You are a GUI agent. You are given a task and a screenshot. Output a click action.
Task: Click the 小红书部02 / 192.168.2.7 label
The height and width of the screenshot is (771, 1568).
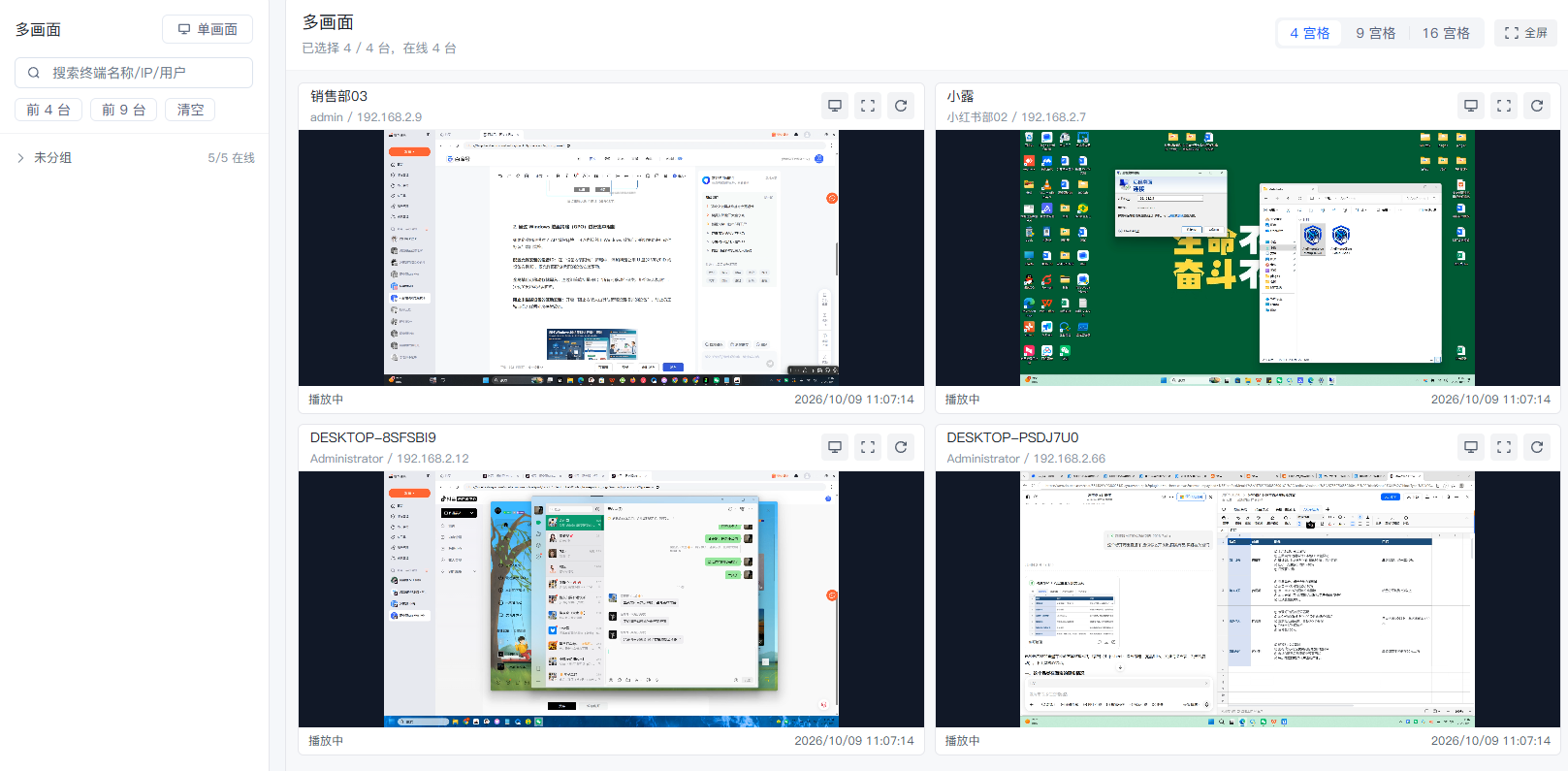[1016, 117]
